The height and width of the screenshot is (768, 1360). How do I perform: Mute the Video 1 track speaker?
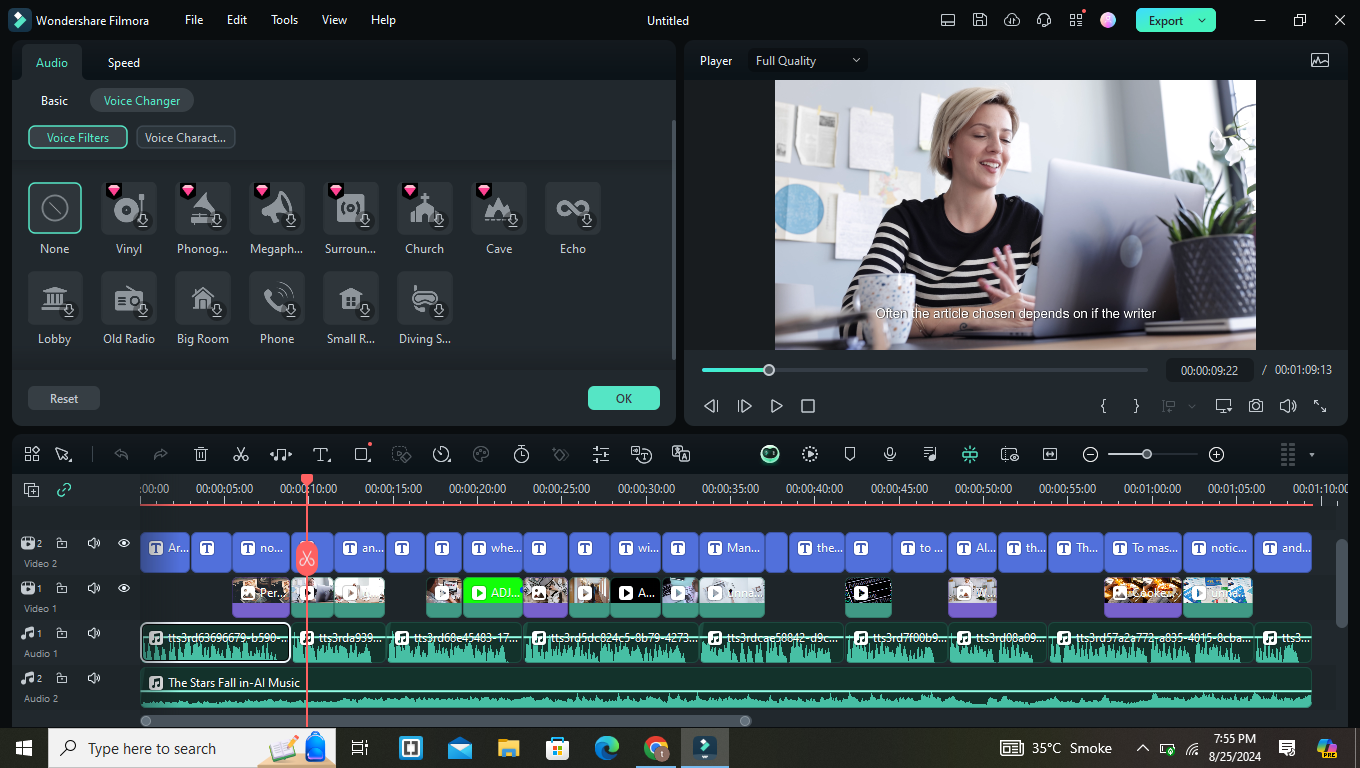click(x=94, y=588)
